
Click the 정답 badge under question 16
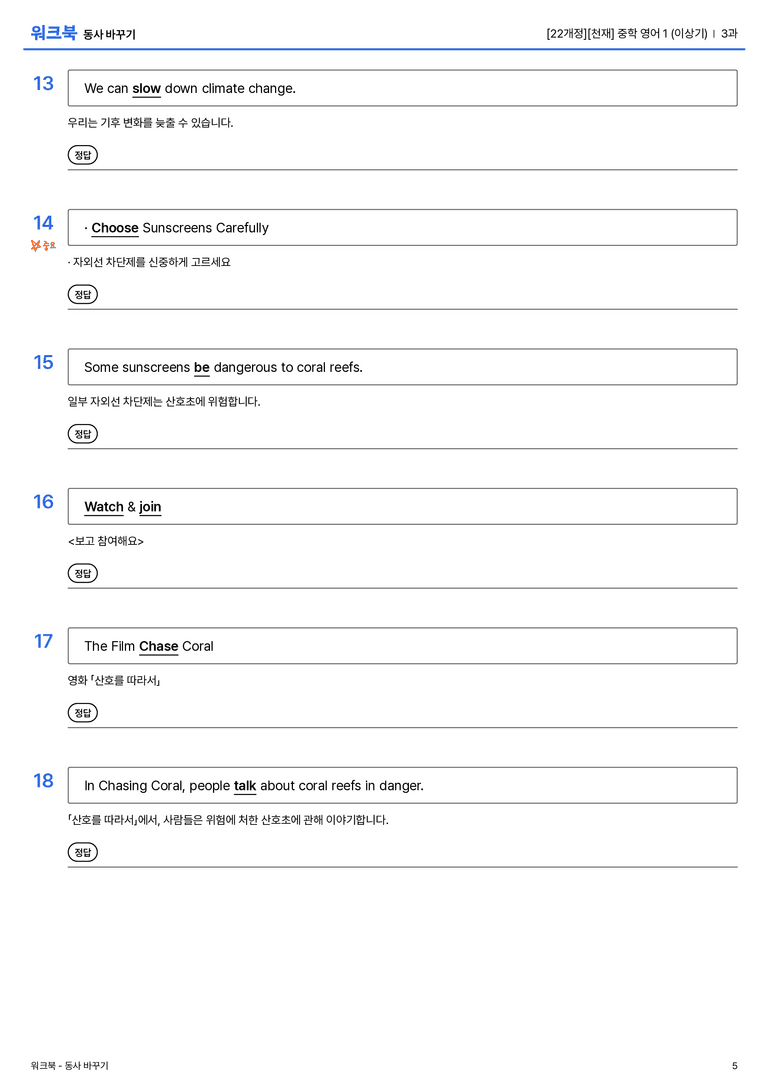coord(82,573)
